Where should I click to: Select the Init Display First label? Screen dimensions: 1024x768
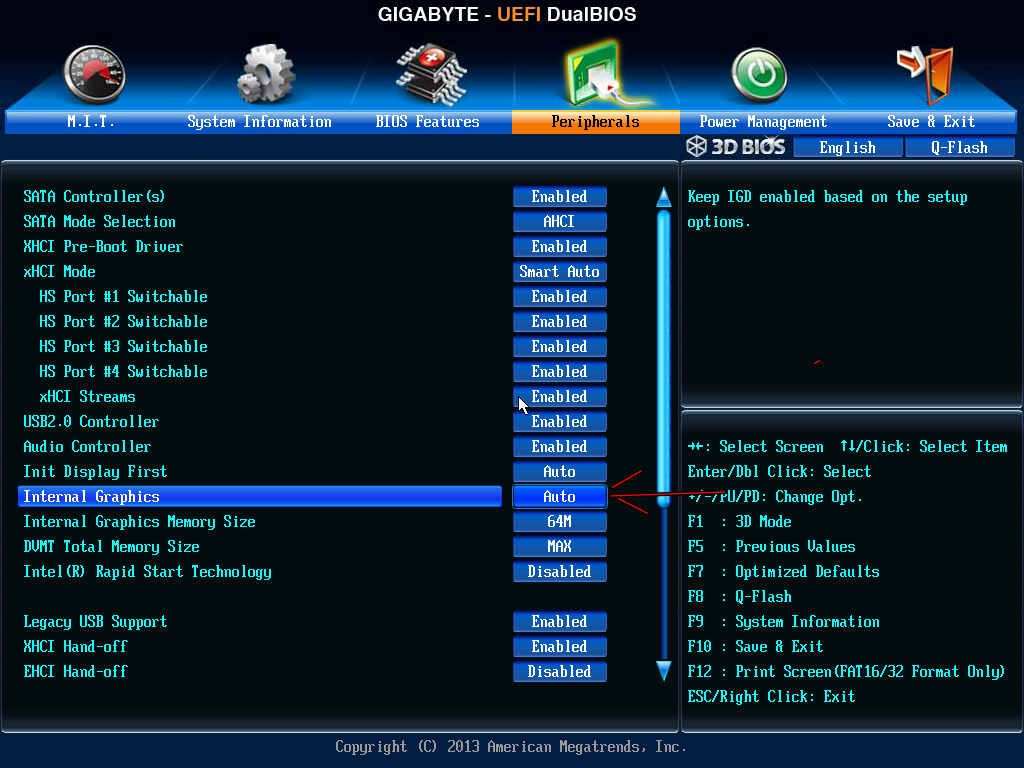pyautogui.click(x=95, y=472)
